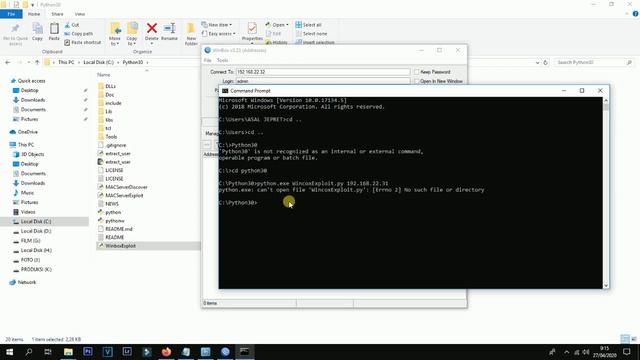Select the MACServerDiscover file
The image size is (640, 360).
click(x=126, y=187)
